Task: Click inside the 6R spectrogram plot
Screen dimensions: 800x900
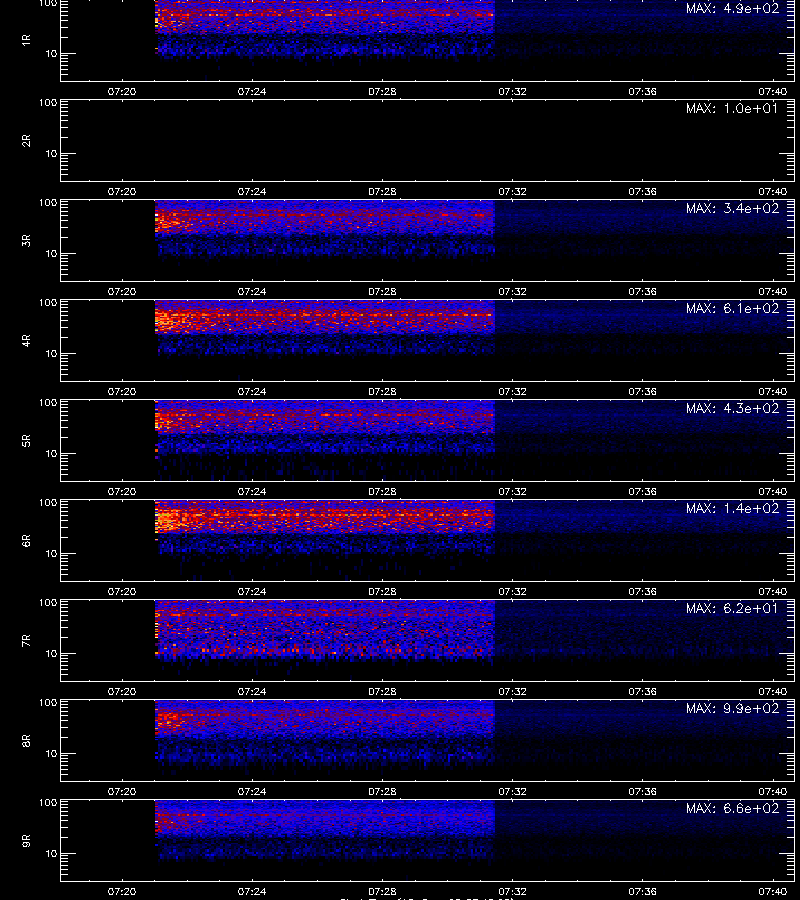Action: point(427,540)
